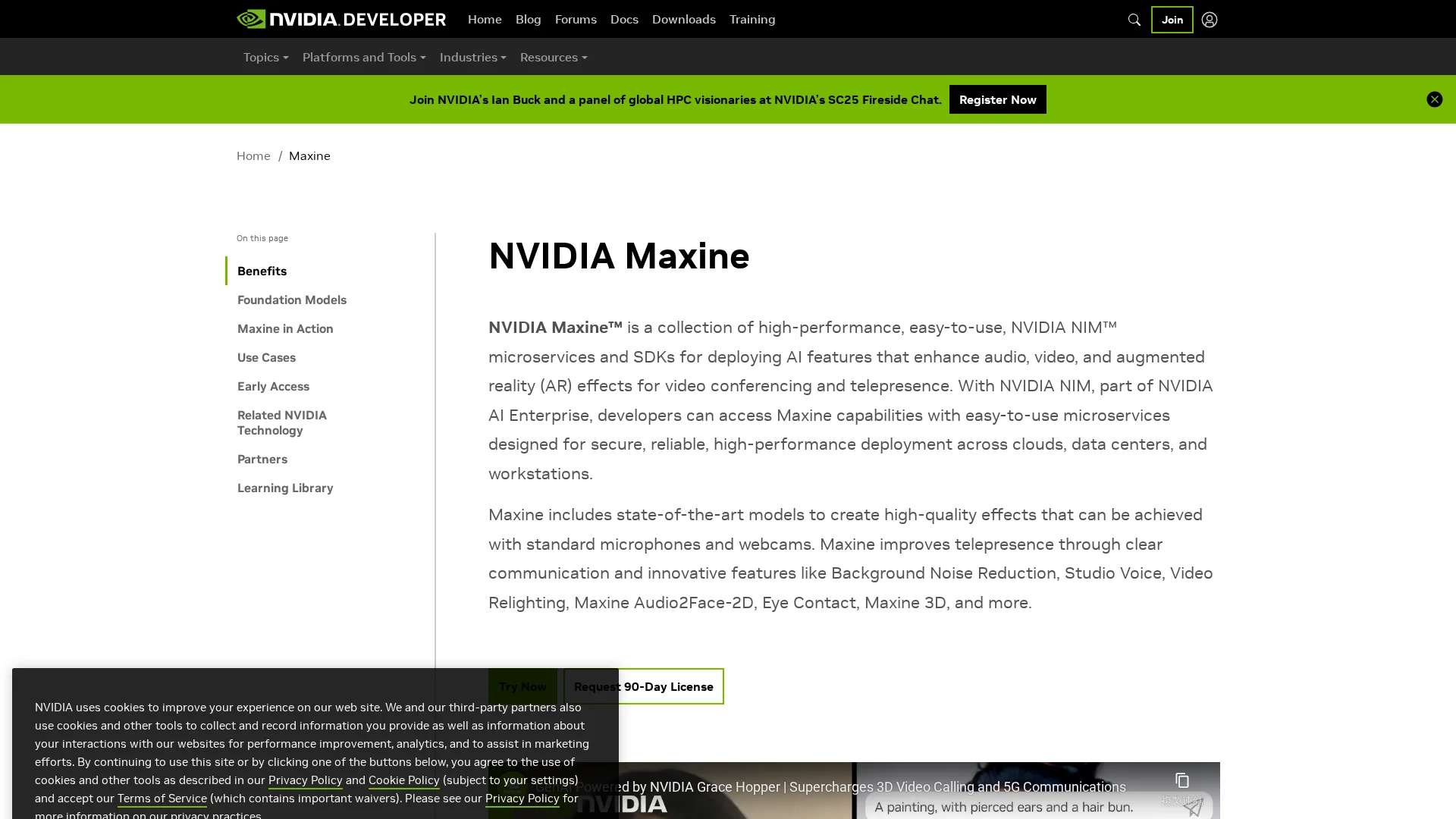Click Request 90-Day License button
Viewport: 1456px width, 819px height.
coord(670,686)
